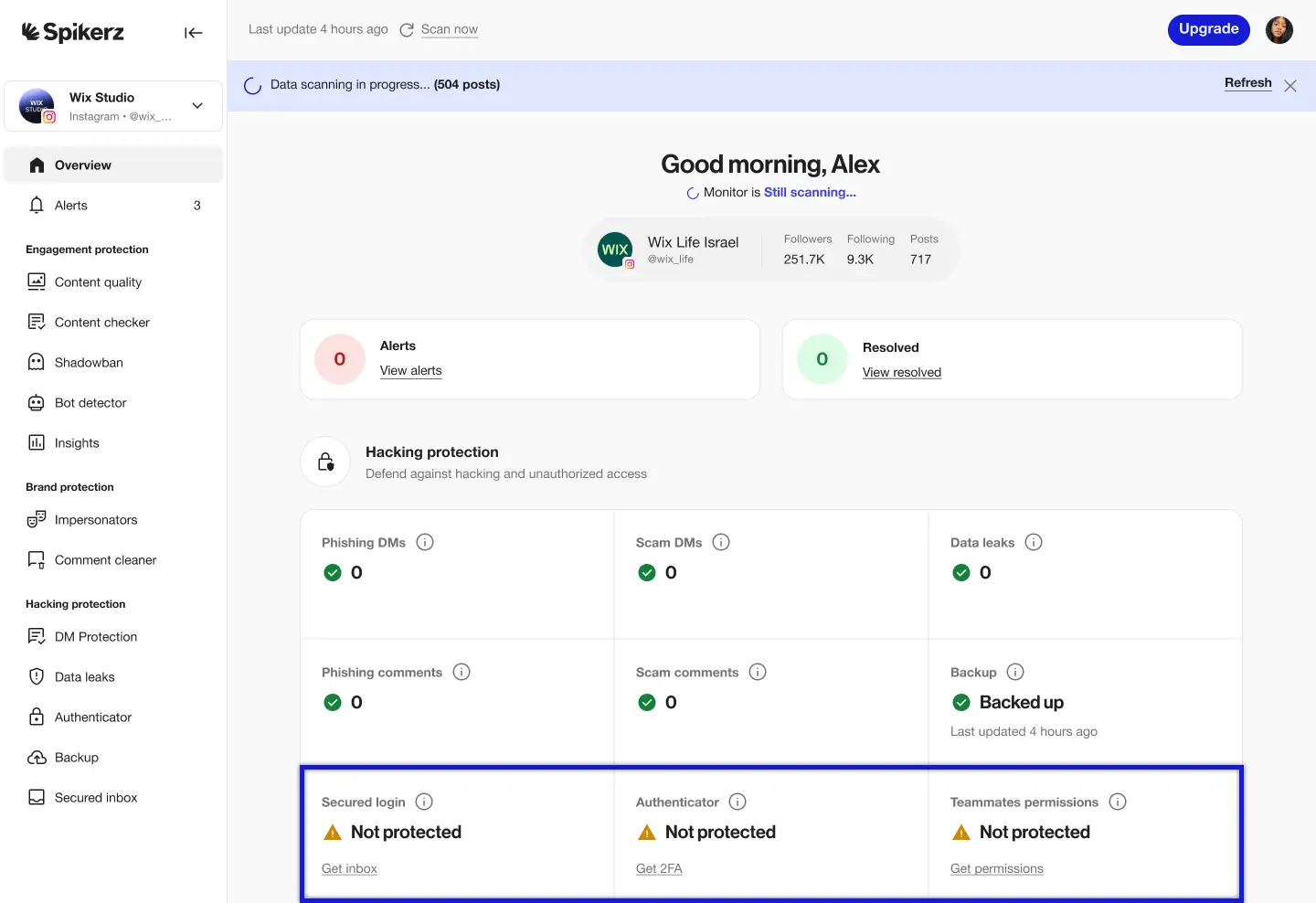1316x903 pixels.
Task: Click the '(504 posts)' scanning text
Action: [467, 84]
